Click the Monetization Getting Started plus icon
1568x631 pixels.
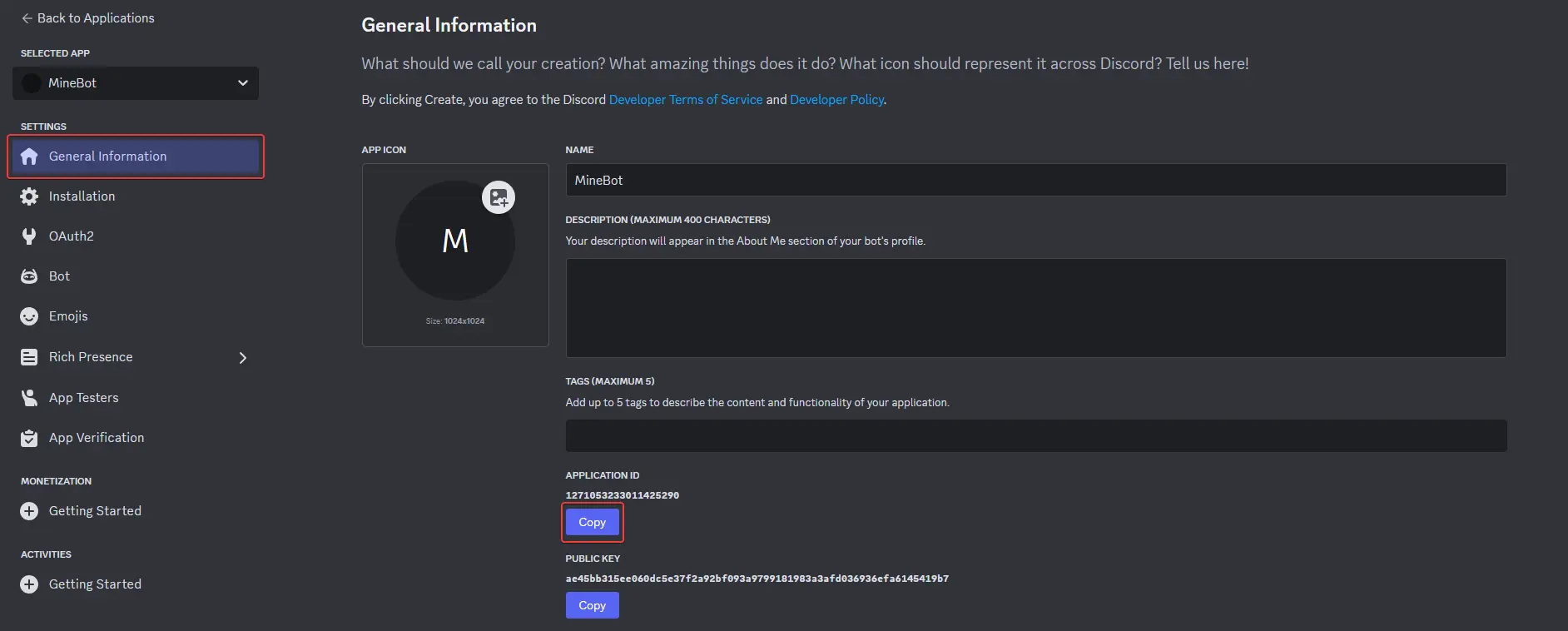click(29, 511)
